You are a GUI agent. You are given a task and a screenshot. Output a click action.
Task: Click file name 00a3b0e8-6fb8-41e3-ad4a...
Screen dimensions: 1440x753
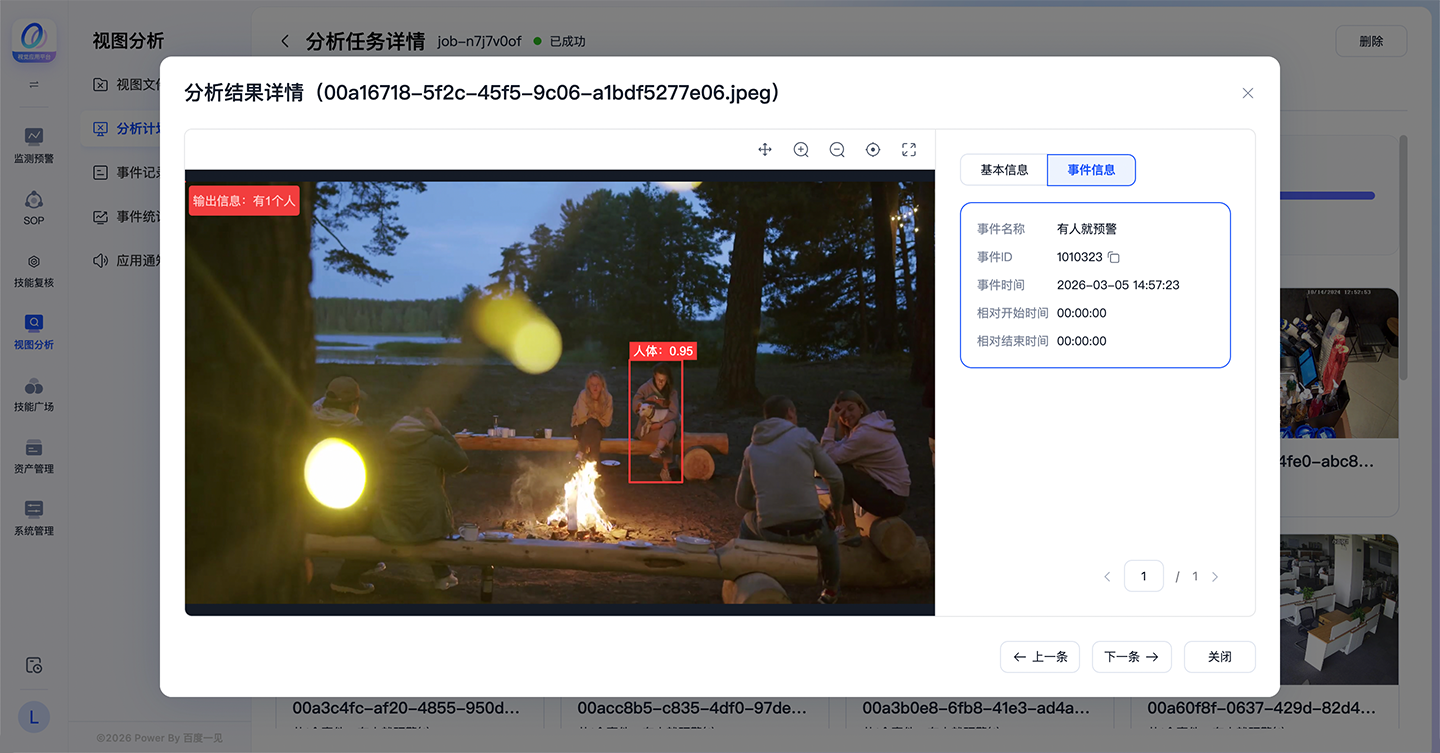point(977,708)
